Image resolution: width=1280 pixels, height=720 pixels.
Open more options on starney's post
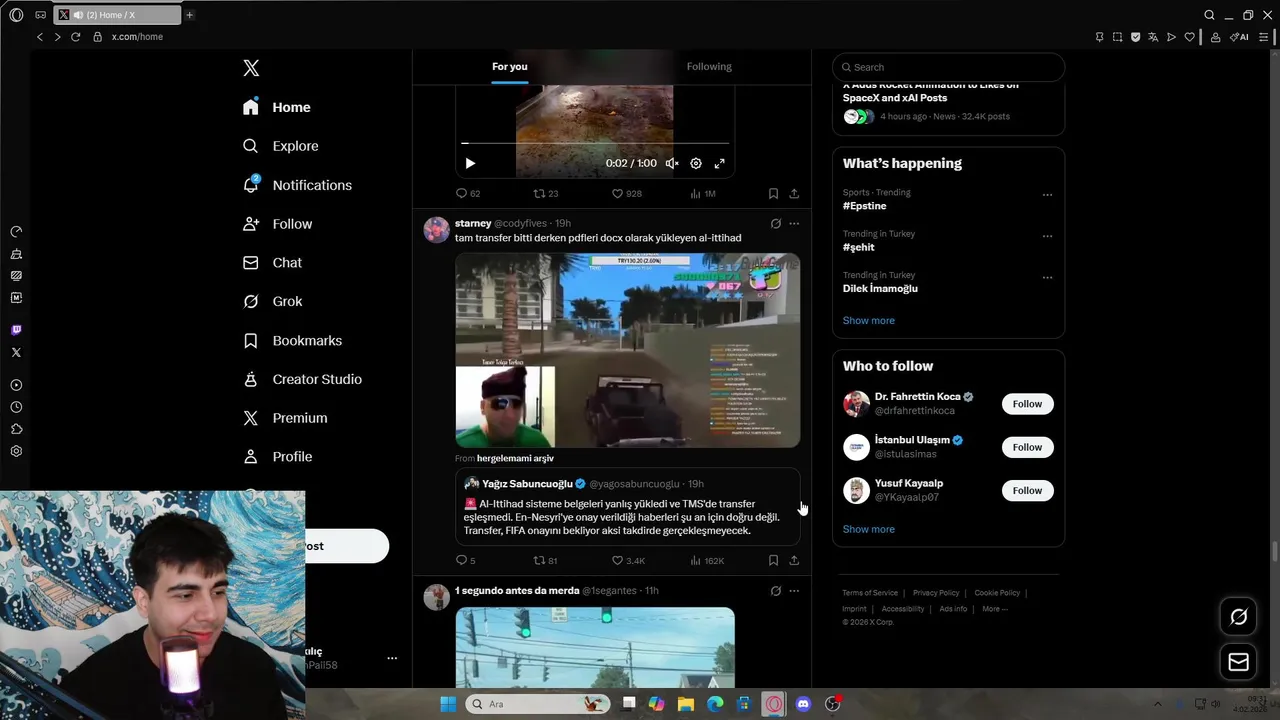tap(794, 224)
